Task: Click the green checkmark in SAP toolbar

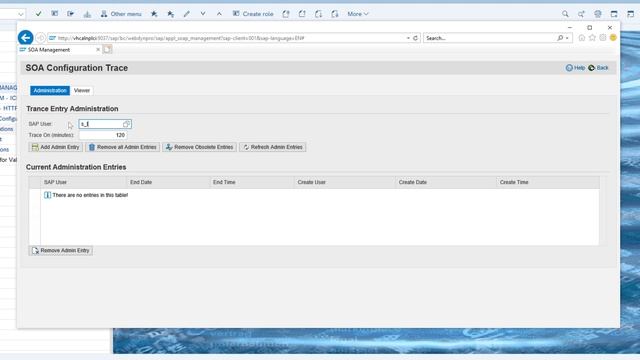Action: coord(38,14)
